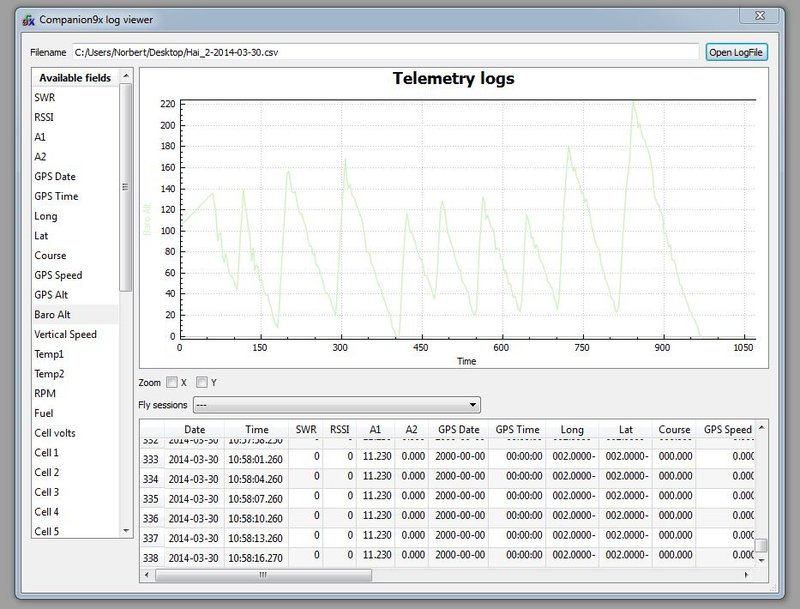Click the Lat column header
Viewport: 800px width, 609px height.
pos(626,429)
